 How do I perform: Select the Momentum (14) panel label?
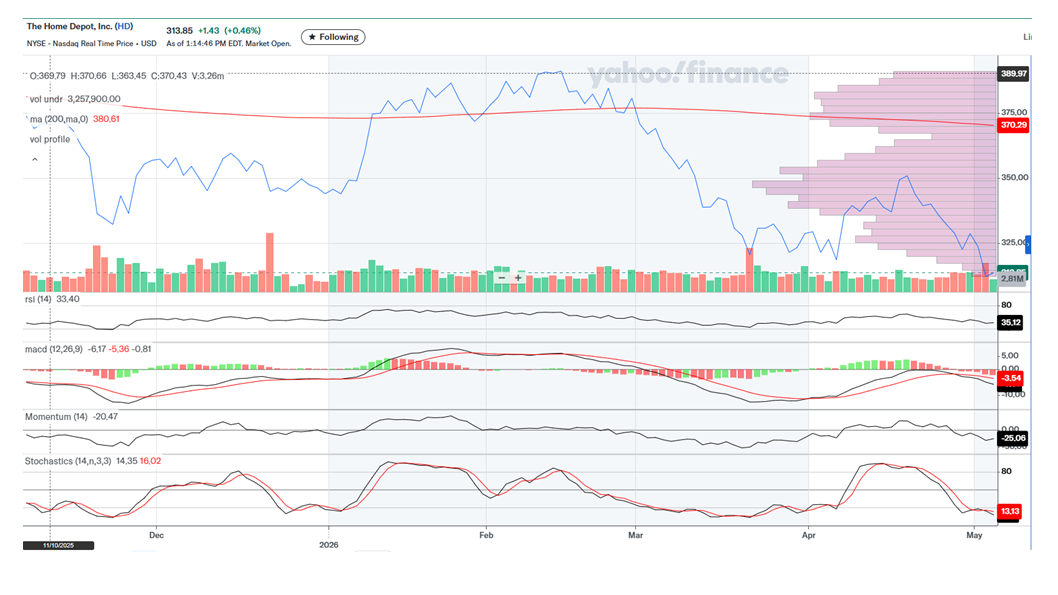(56, 417)
